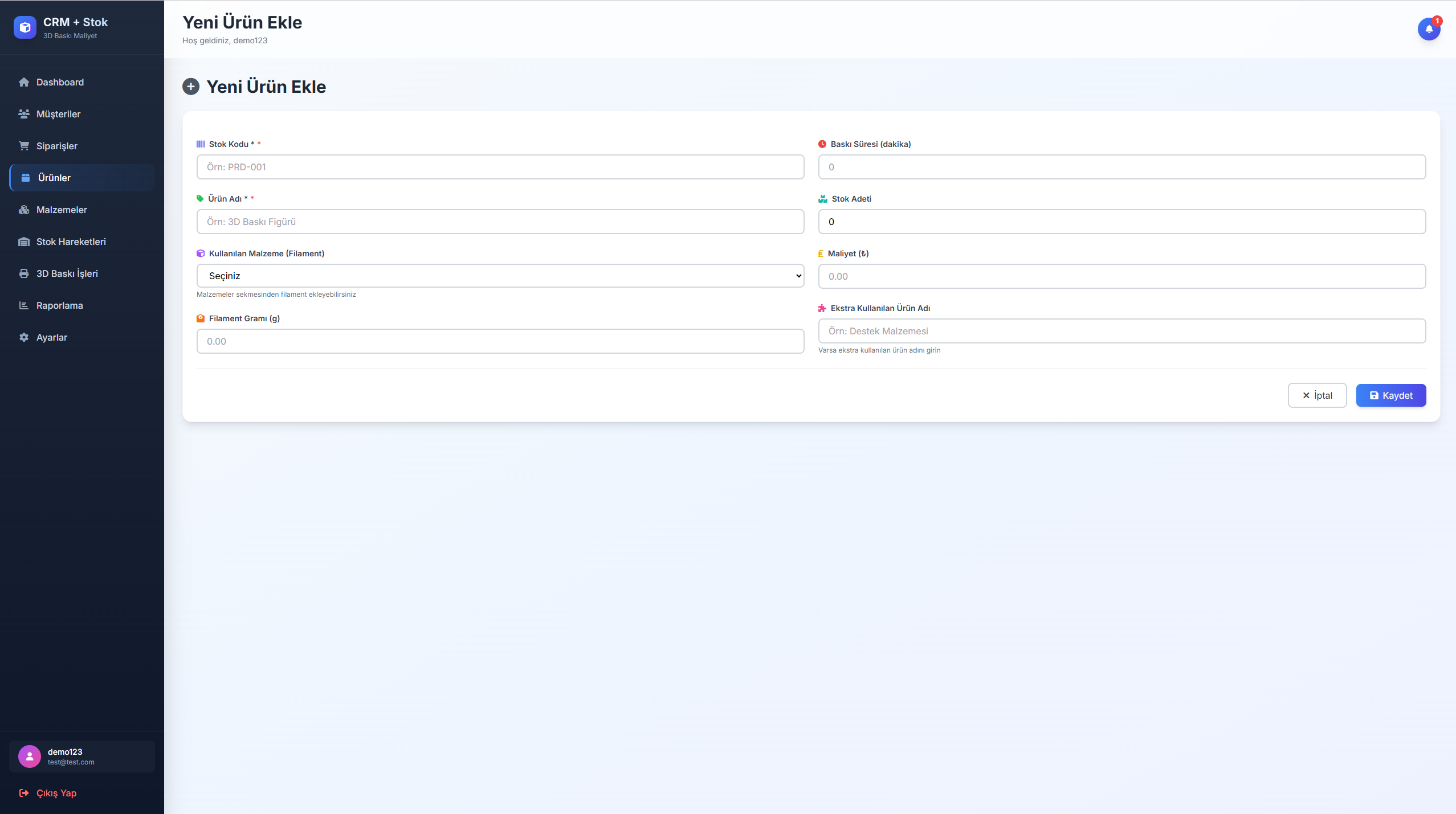
Task: Click the Ayarlar gear icon
Action: pyautogui.click(x=24, y=337)
